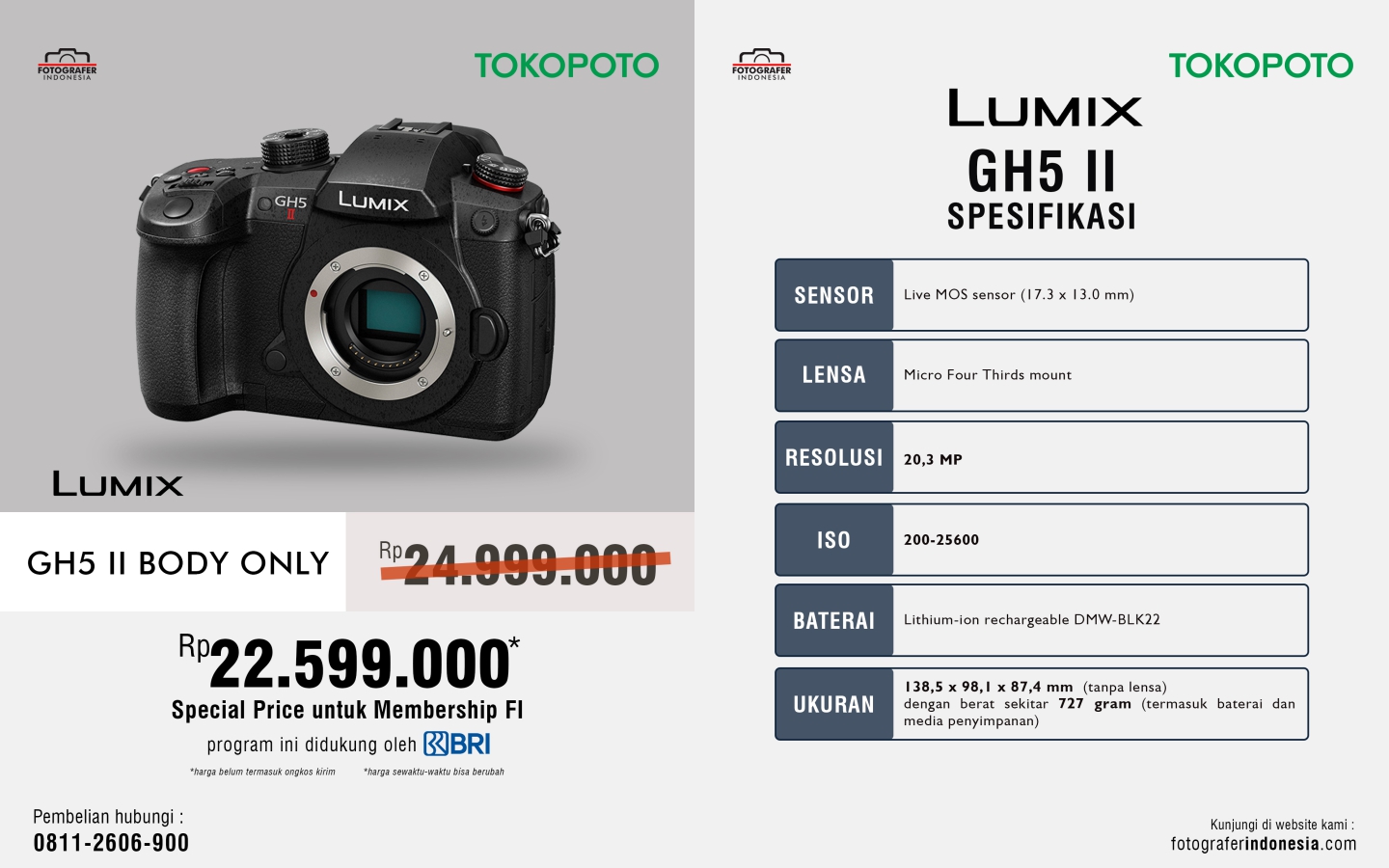Image resolution: width=1389 pixels, height=868 pixels.
Task: Click the Fotografer Indonesia logo on spec panel
Action: [762, 66]
